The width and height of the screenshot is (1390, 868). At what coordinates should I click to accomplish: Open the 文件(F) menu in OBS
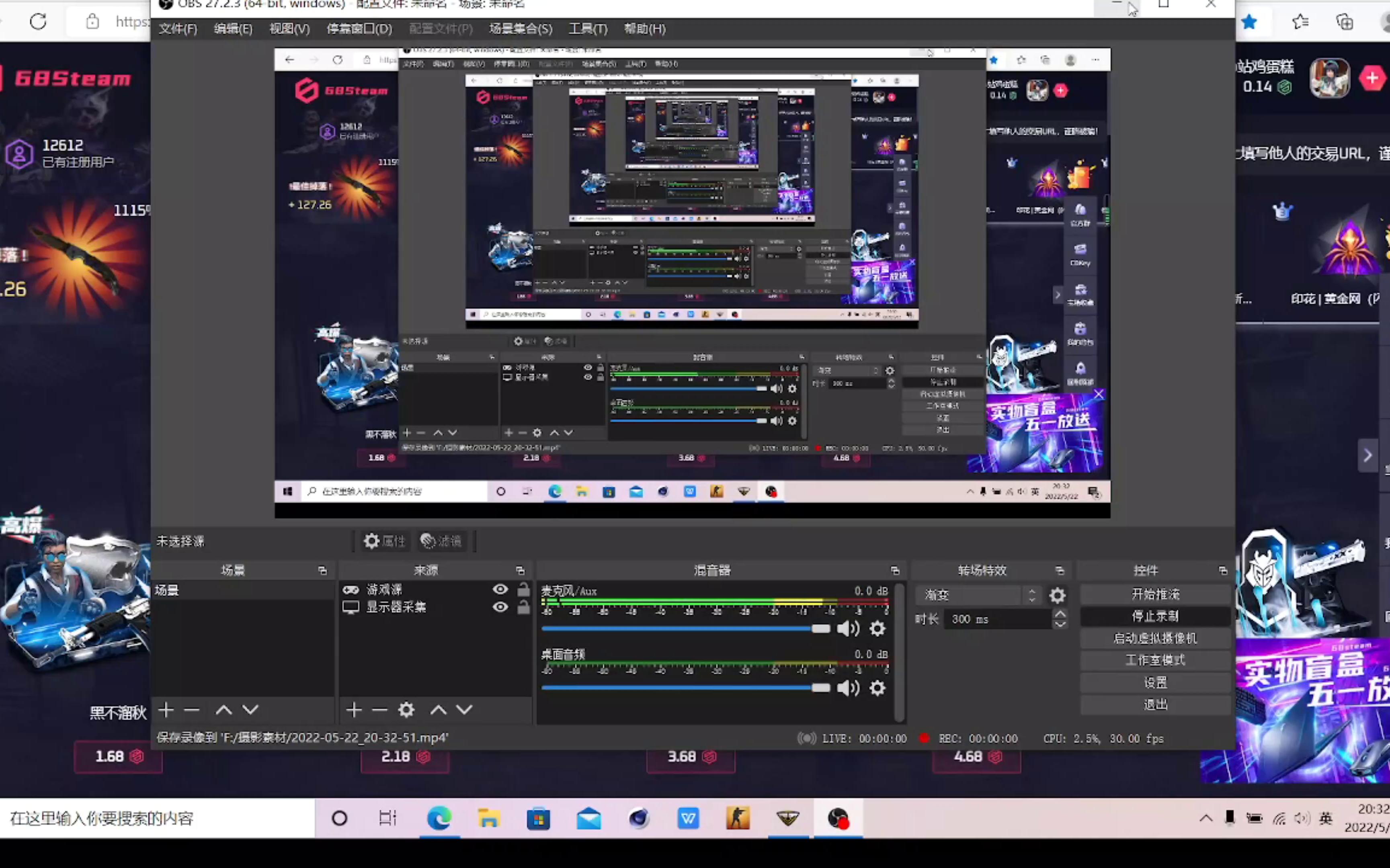[177, 29]
